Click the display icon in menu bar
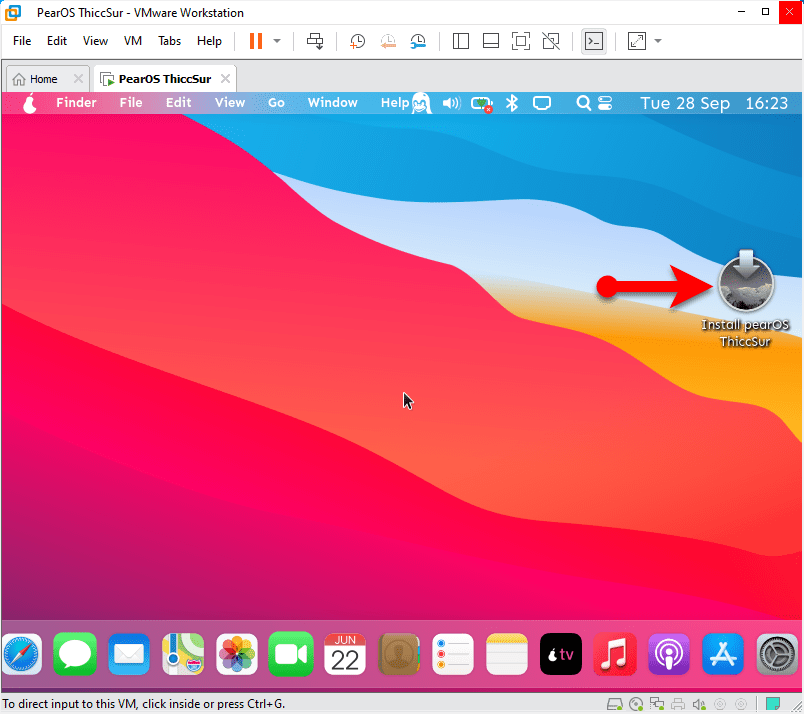Viewport: 804px width, 714px height. [x=542, y=104]
